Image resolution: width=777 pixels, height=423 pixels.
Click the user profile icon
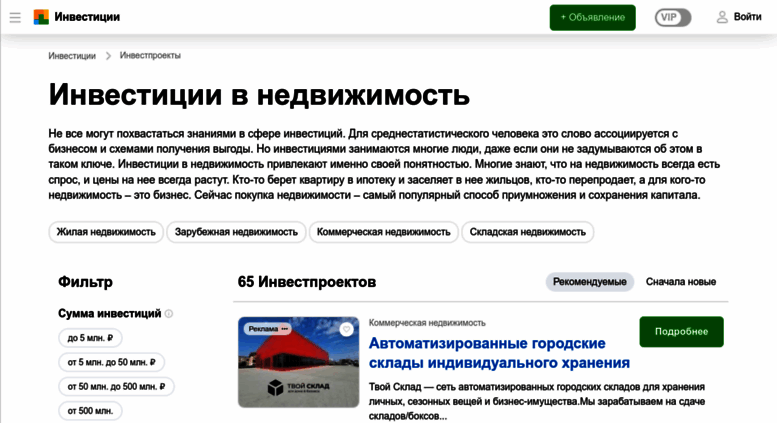(722, 17)
